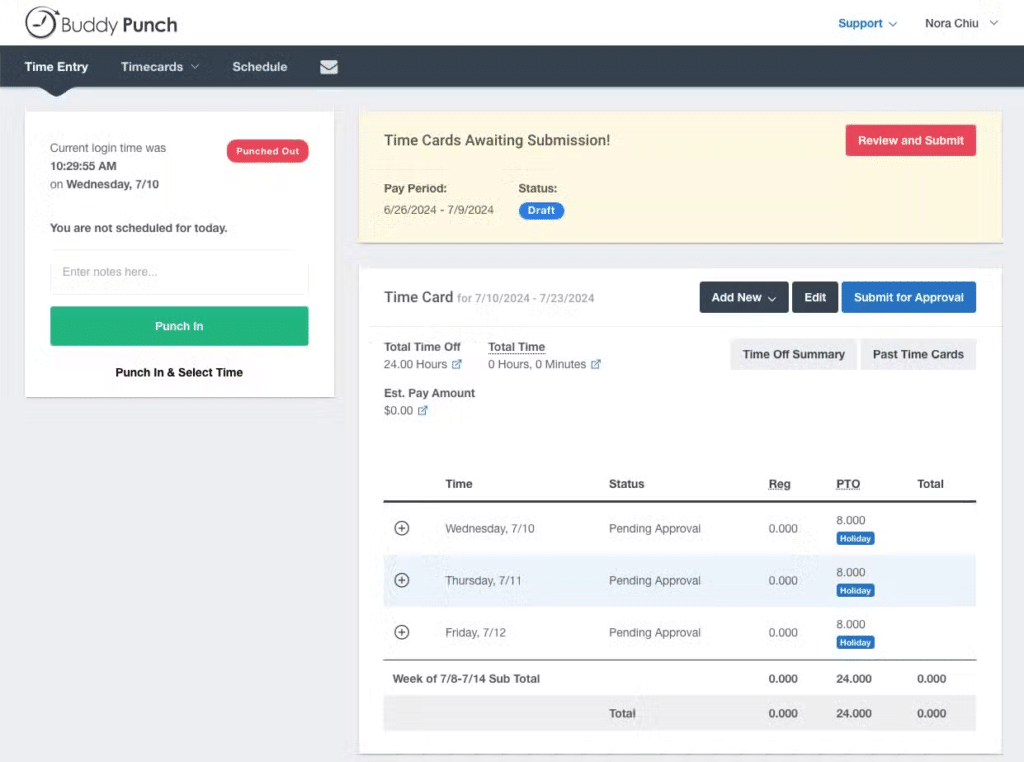Expand the Wednesday, 7/10 row plus icon
The height and width of the screenshot is (762, 1024).
[402, 528]
